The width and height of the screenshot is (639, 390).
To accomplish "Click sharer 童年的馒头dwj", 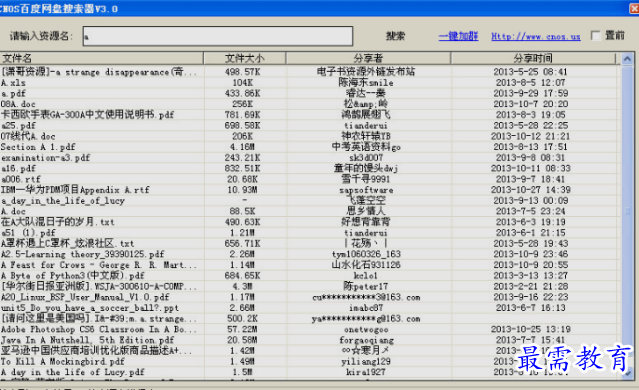I will coord(366,168).
